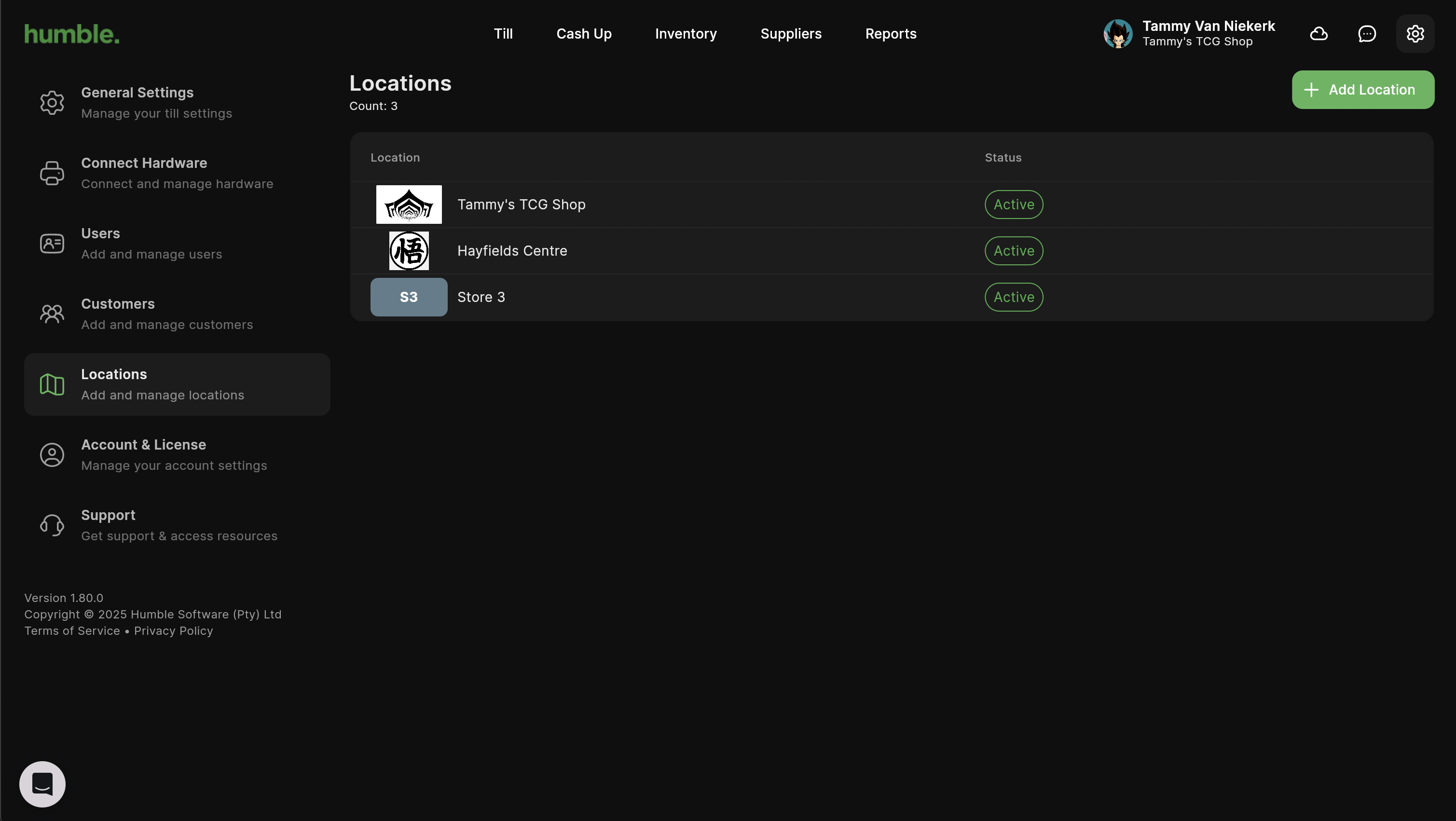This screenshot has width=1456, height=821.
Task: Click the humble logo
Action: point(72,34)
